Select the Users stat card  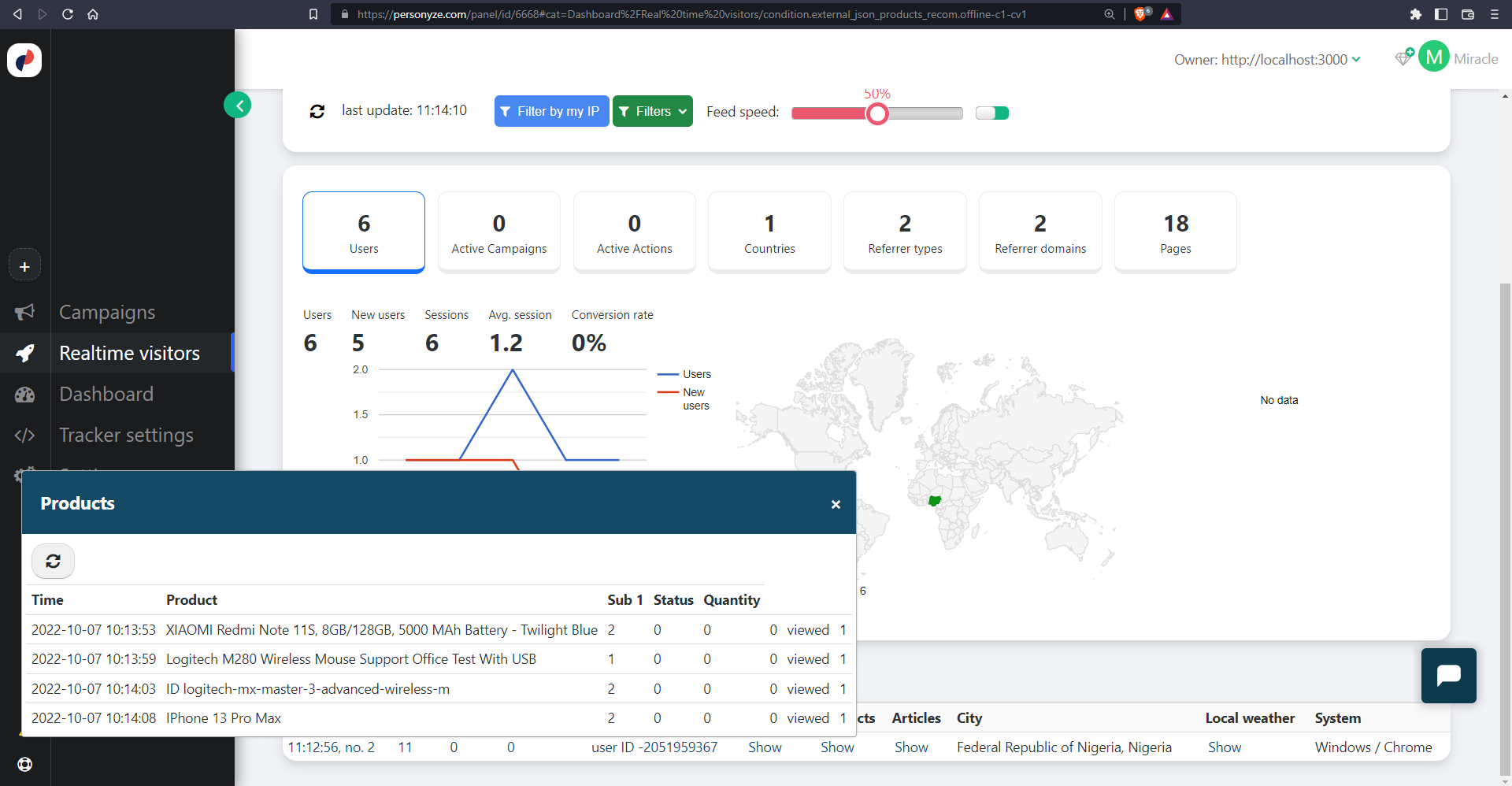coord(364,232)
